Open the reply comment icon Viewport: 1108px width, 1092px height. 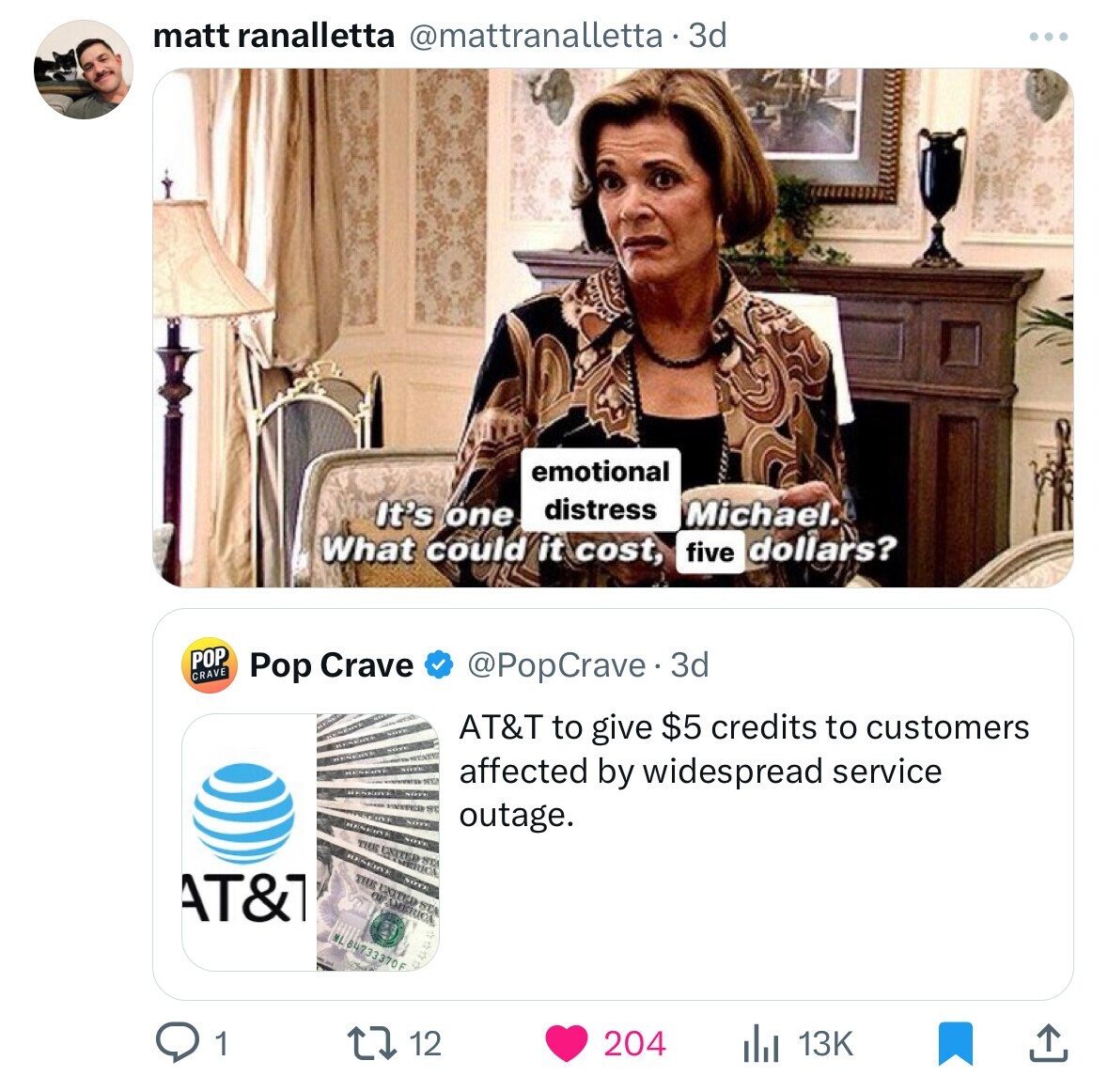177,1043
